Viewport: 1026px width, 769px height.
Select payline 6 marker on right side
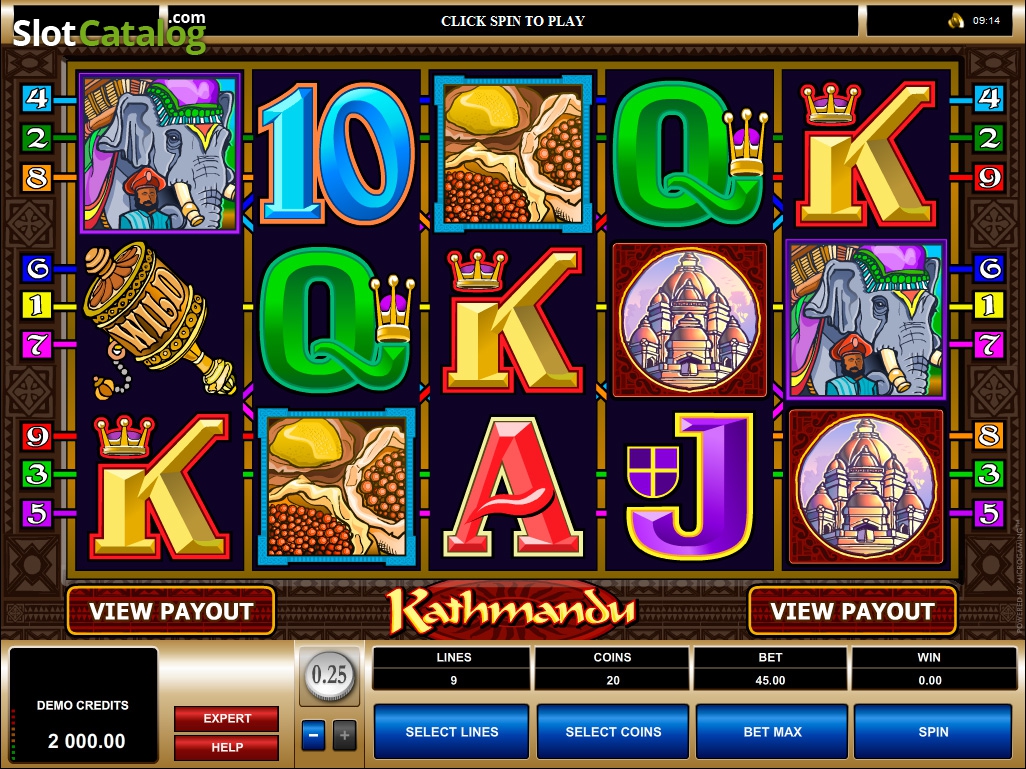pos(989,268)
